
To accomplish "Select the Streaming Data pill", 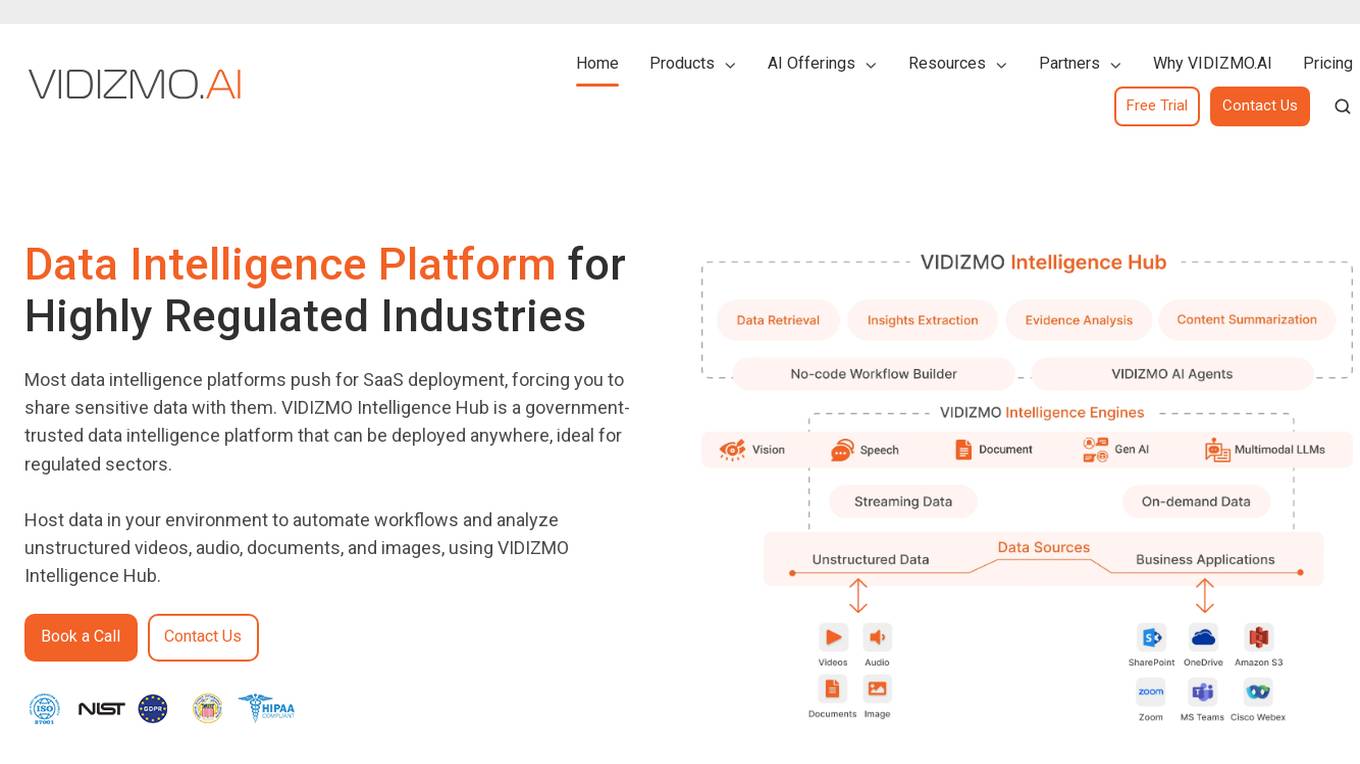I will click(903, 502).
